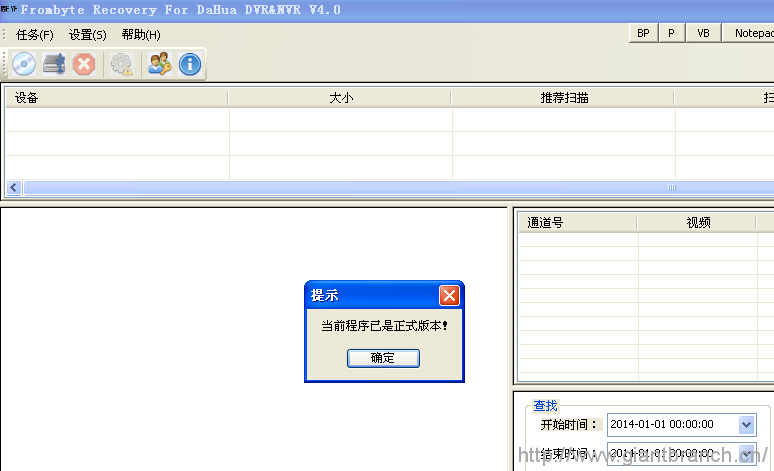774x471 pixels.
Task: Click the gear settings warning icon
Action: pyautogui.click(x=121, y=64)
